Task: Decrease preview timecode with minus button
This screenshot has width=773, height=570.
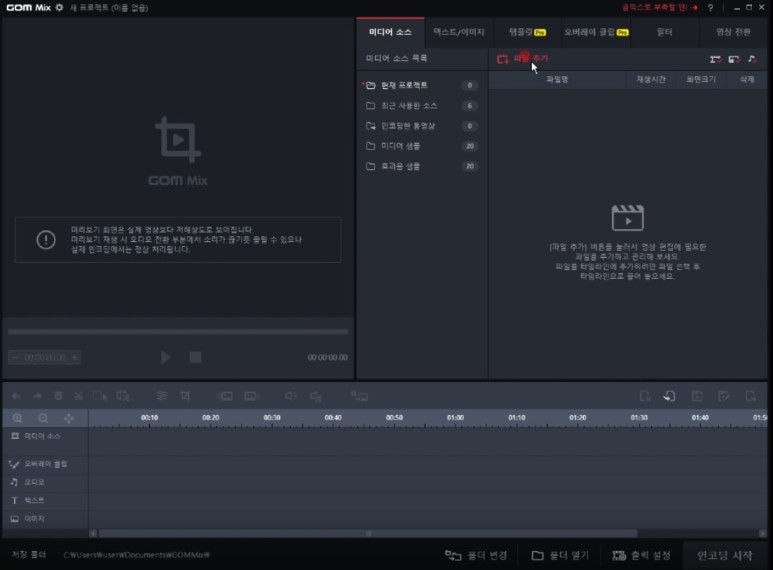Action: click(14, 357)
